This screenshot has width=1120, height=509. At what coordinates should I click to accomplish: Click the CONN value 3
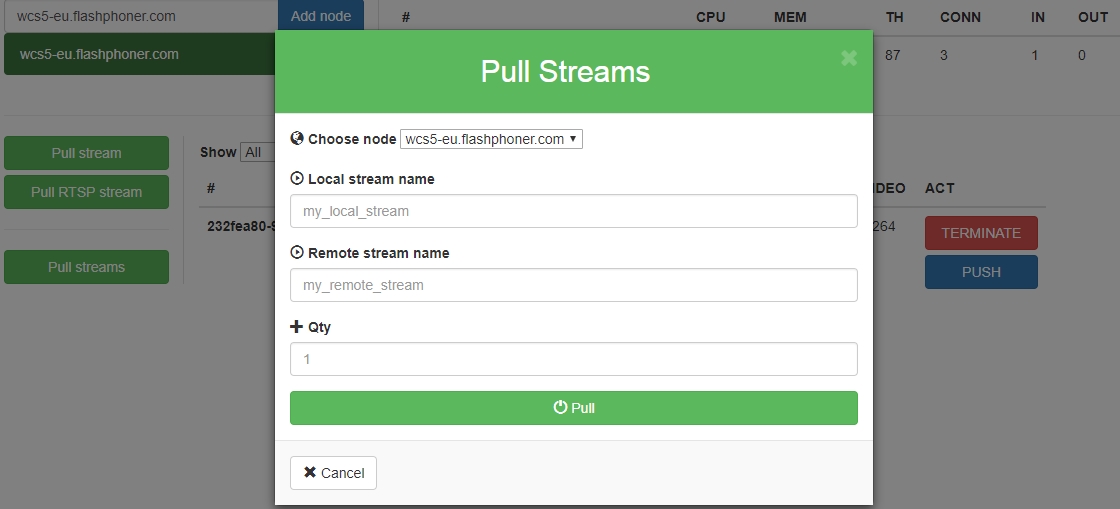[x=944, y=55]
